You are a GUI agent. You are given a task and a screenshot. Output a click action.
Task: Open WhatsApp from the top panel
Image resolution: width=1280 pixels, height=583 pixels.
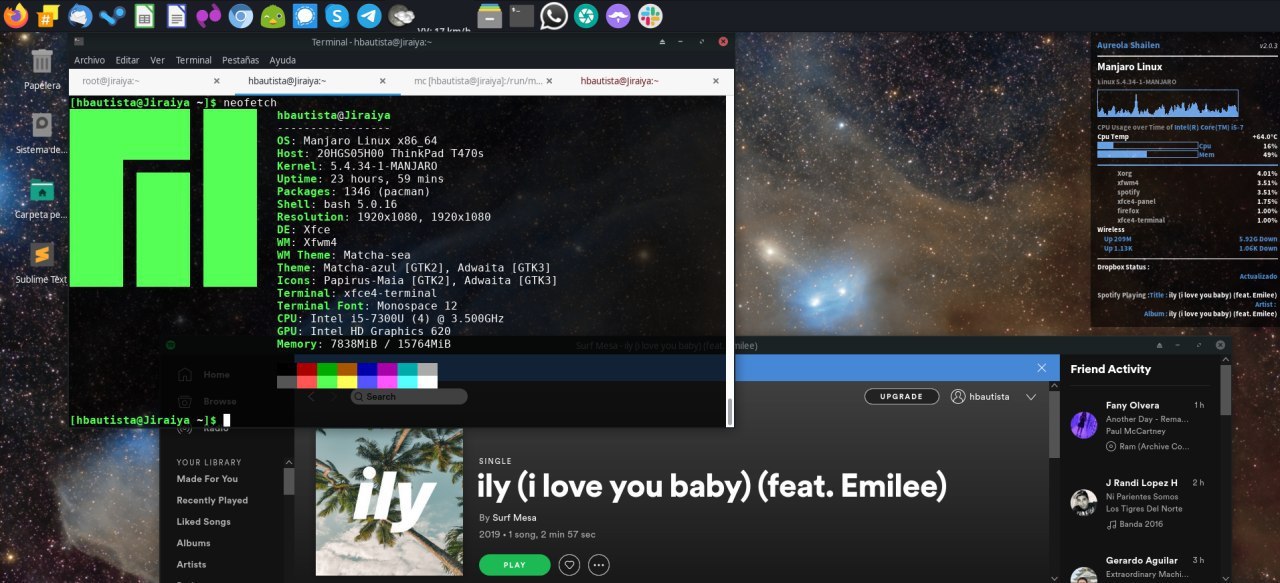[x=553, y=15]
